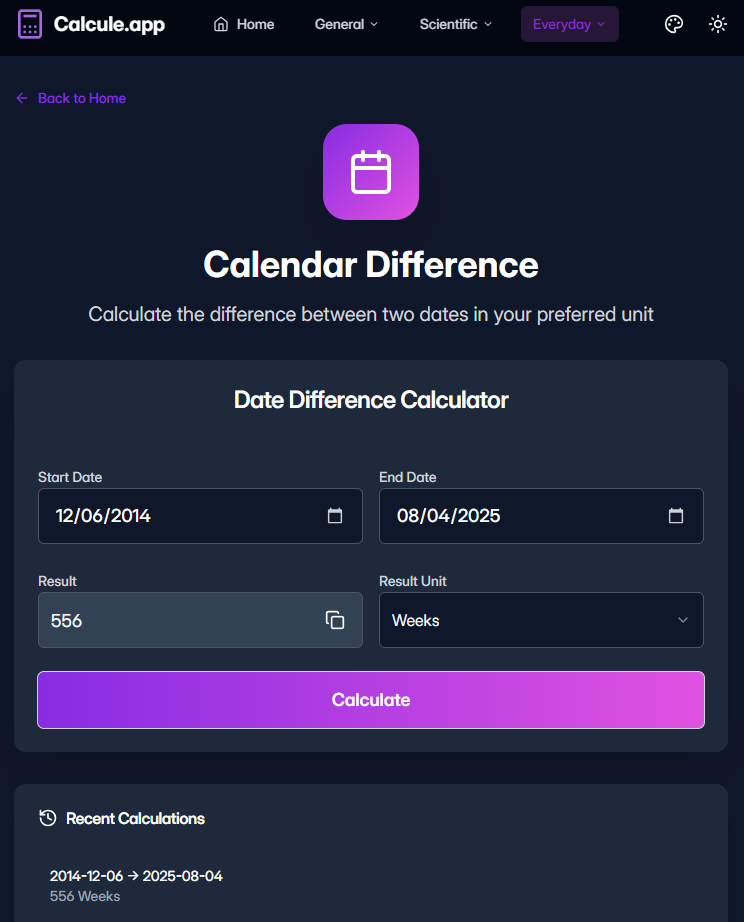
Task: Select the Start Date input field
Action: coord(180,516)
